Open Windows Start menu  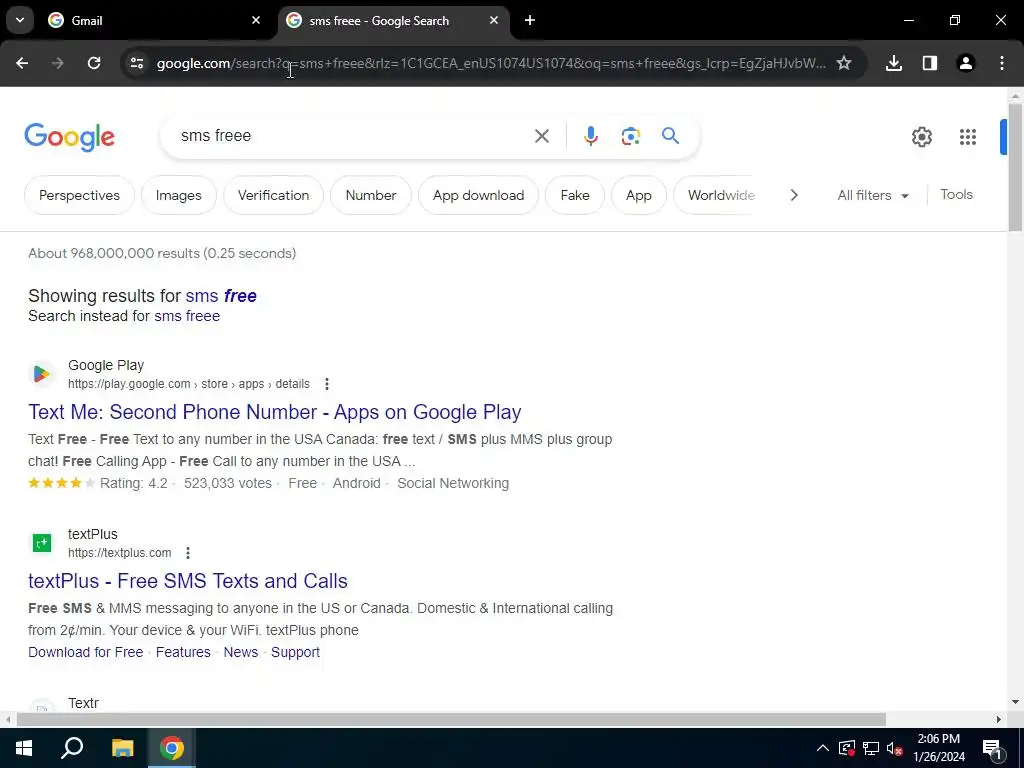point(24,748)
